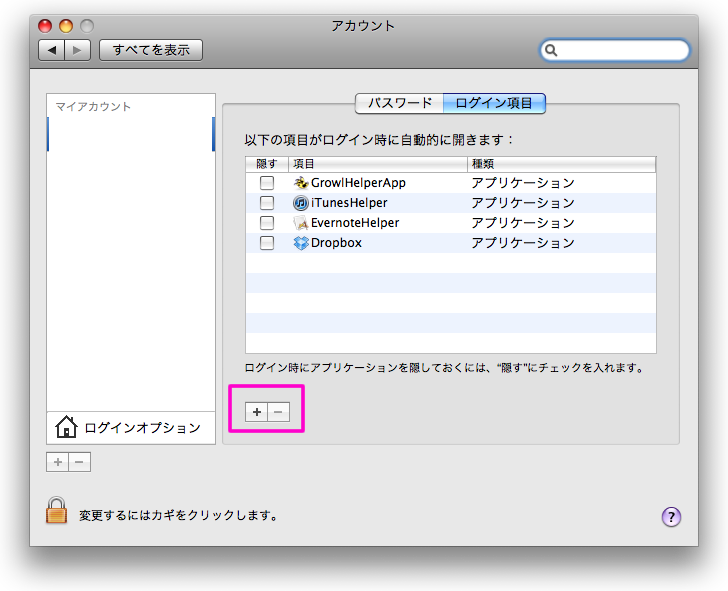Tick the hide checkbox for iTunesHelper
Image resolution: width=728 pixels, height=591 pixels.
click(x=266, y=203)
